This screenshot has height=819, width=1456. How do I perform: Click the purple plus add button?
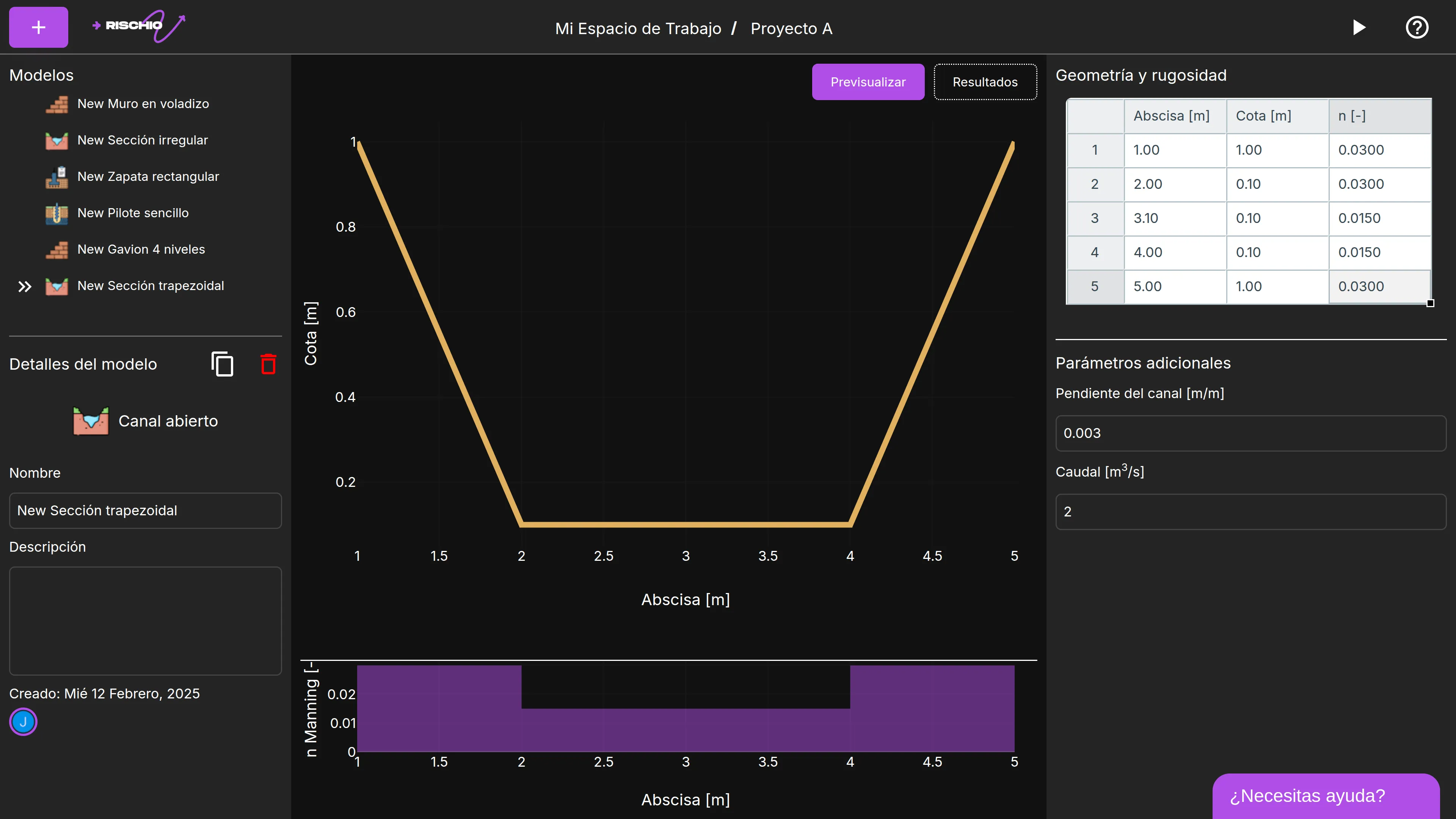click(x=38, y=27)
